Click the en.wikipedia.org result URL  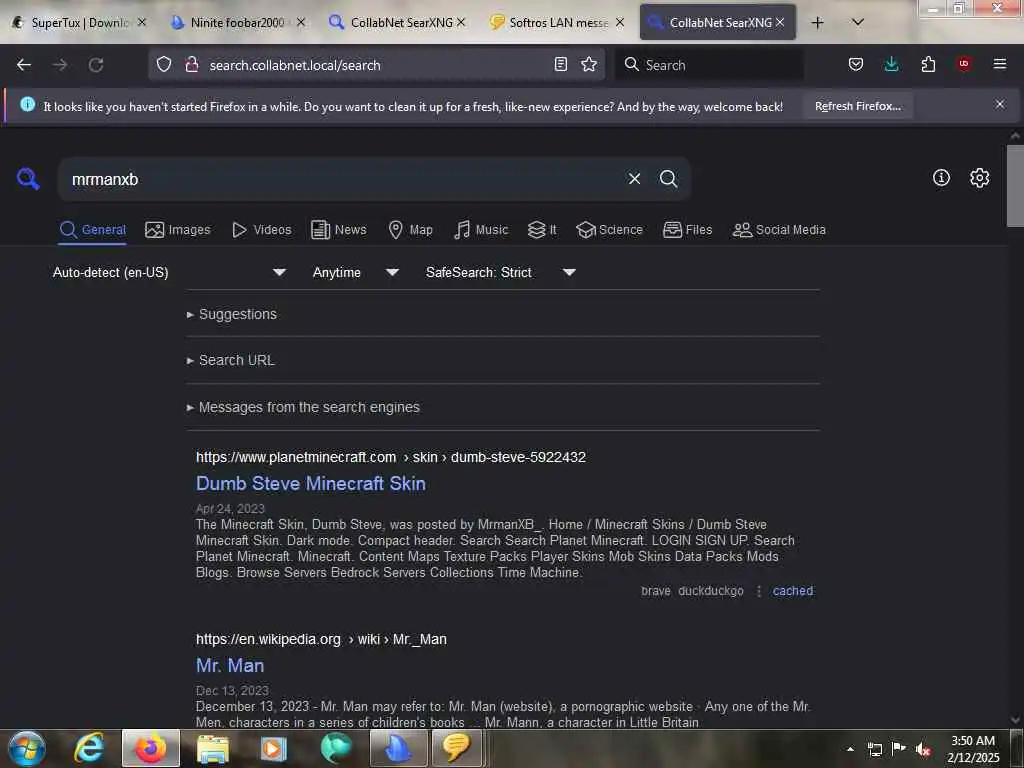click(x=321, y=639)
